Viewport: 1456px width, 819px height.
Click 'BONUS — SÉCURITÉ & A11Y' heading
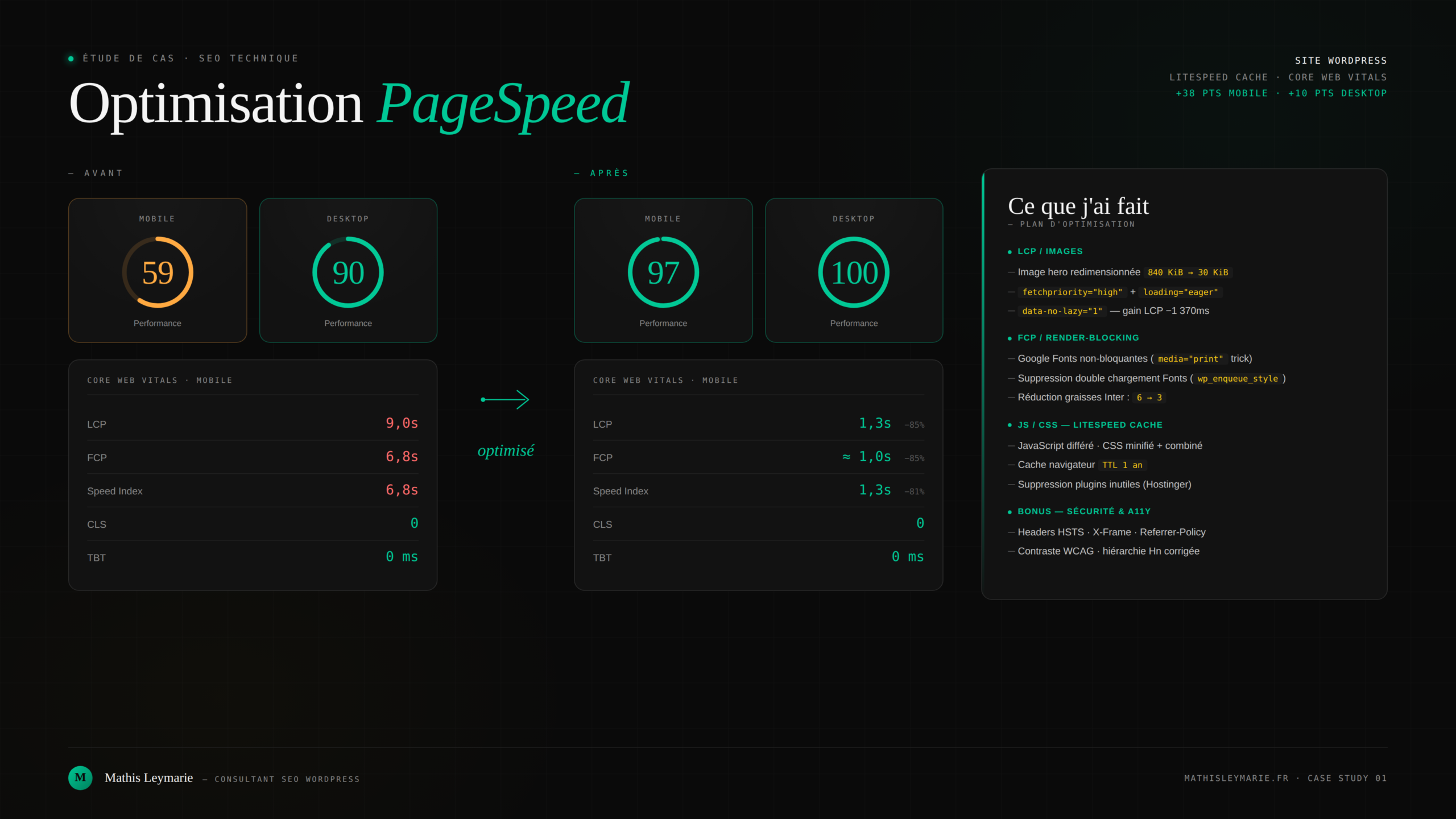coord(1084,511)
